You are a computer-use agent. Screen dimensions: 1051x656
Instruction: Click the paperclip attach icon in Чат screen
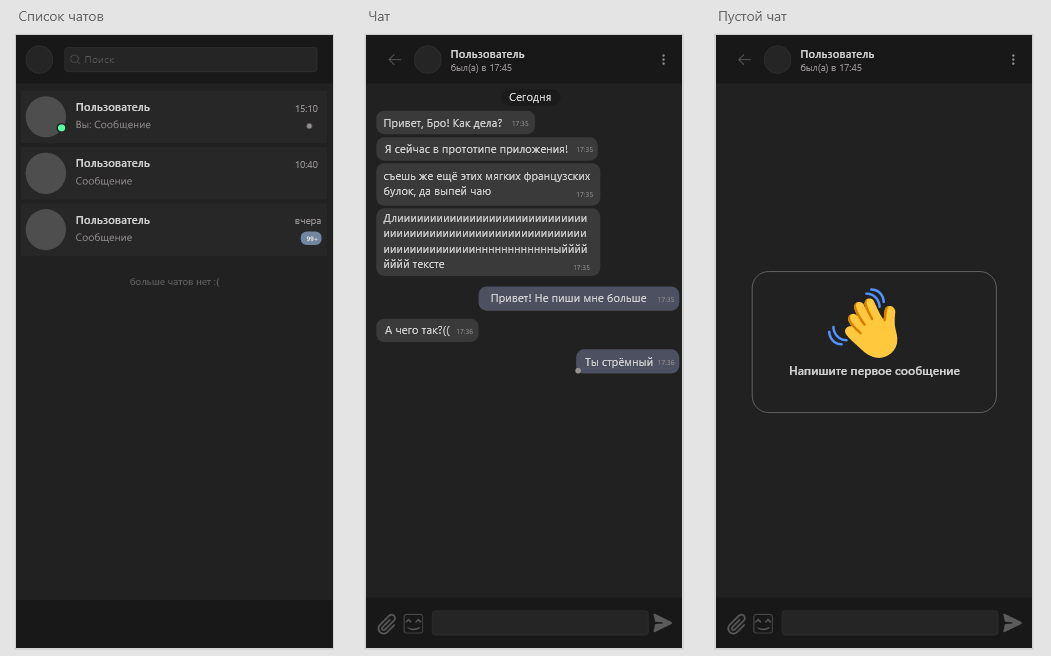[387, 624]
